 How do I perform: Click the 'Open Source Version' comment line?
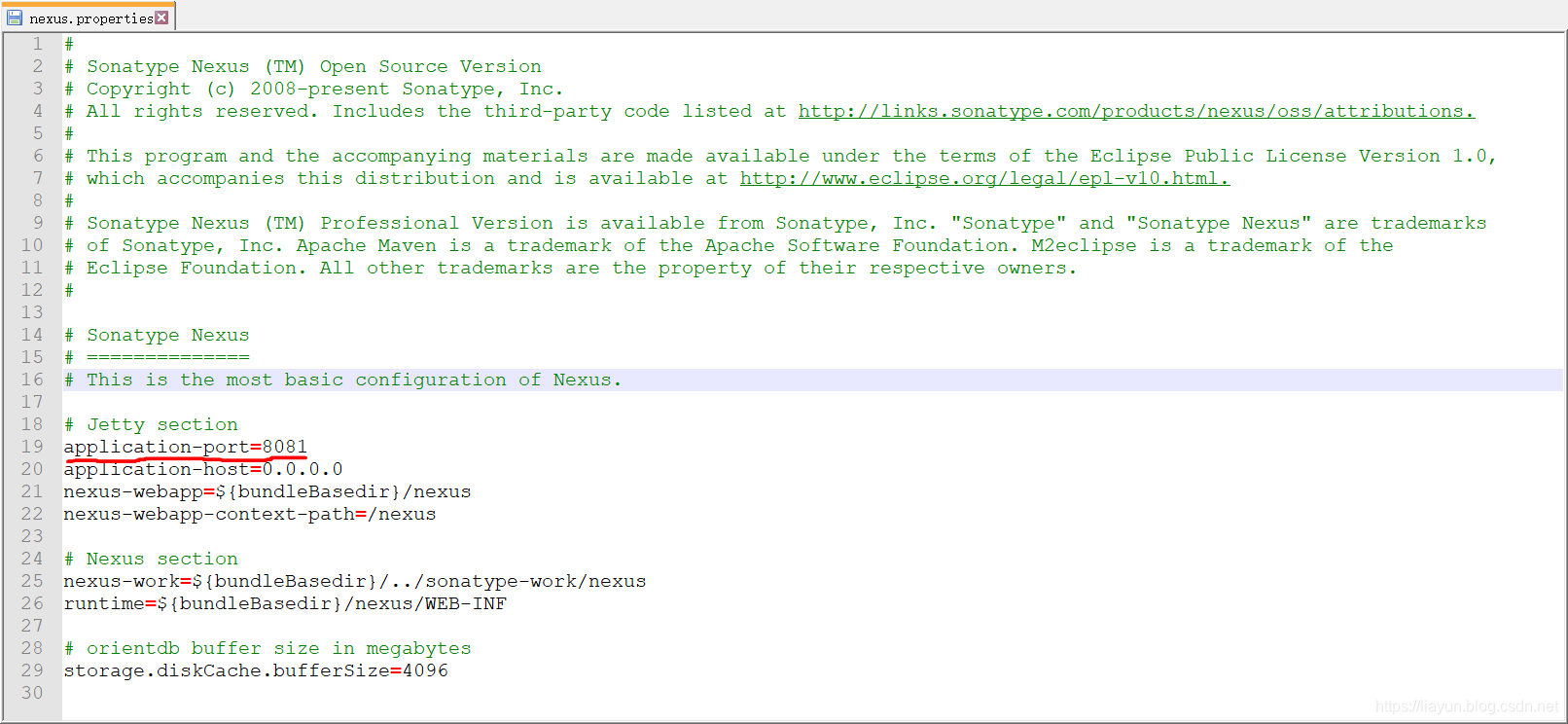tap(303, 66)
